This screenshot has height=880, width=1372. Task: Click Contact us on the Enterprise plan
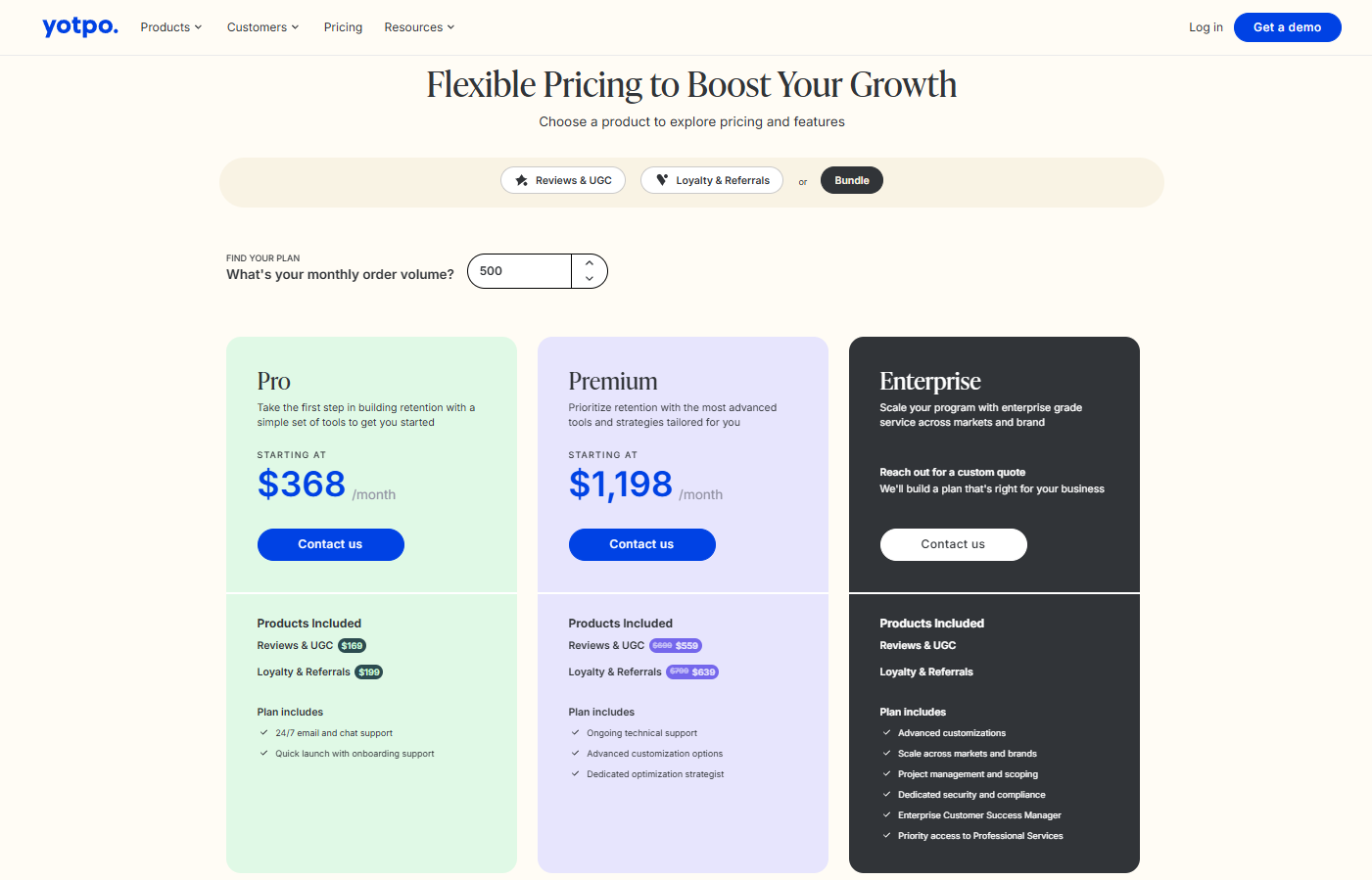click(x=953, y=544)
